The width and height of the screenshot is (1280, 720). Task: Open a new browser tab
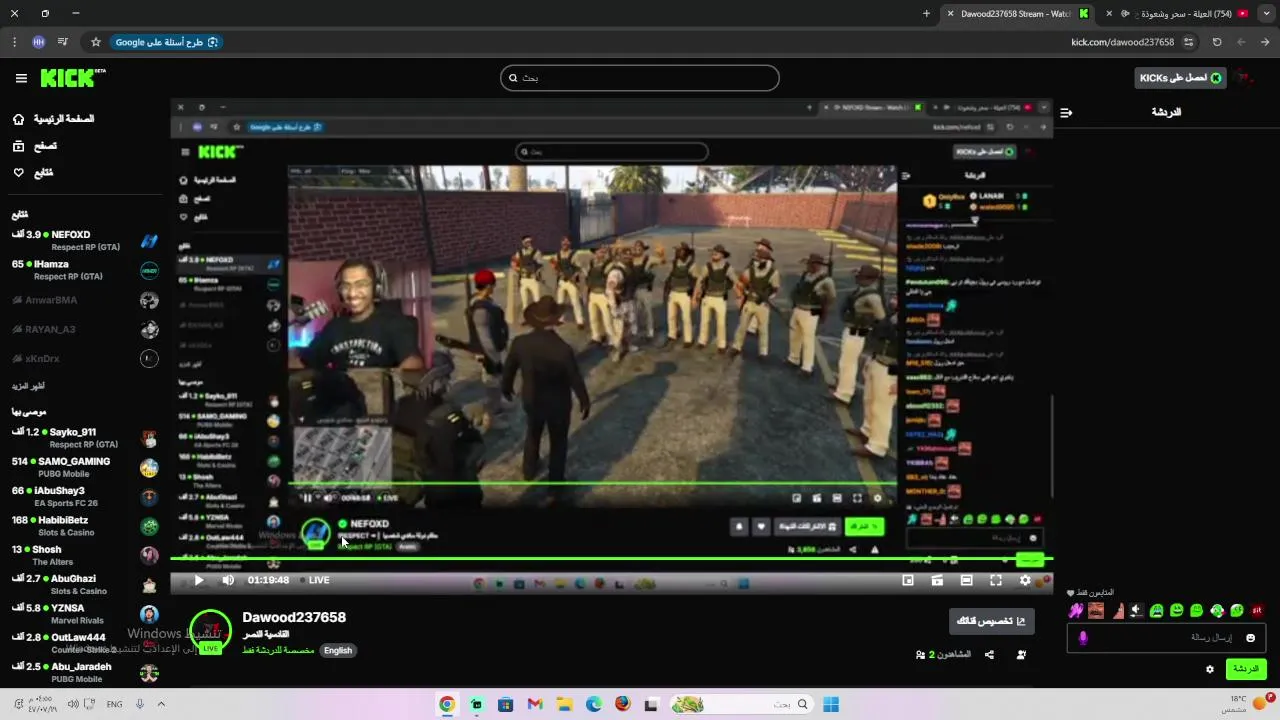926,14
